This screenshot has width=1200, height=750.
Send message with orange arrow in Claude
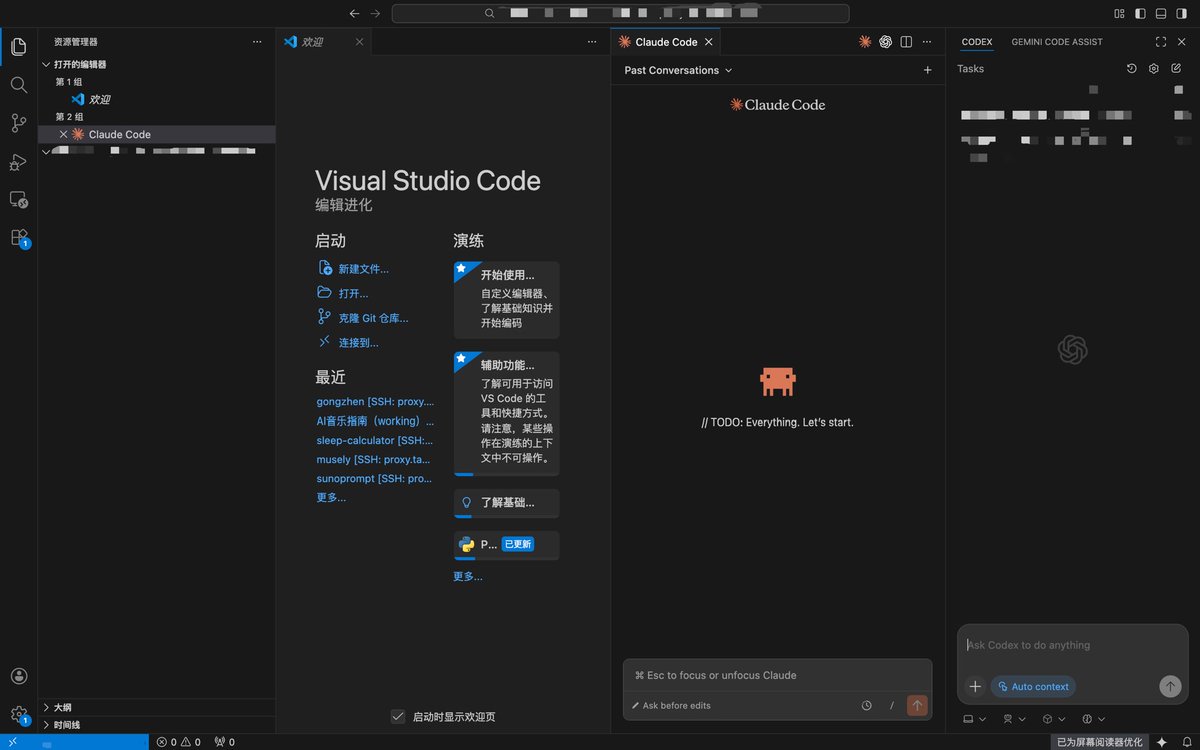tap(917, 706)
